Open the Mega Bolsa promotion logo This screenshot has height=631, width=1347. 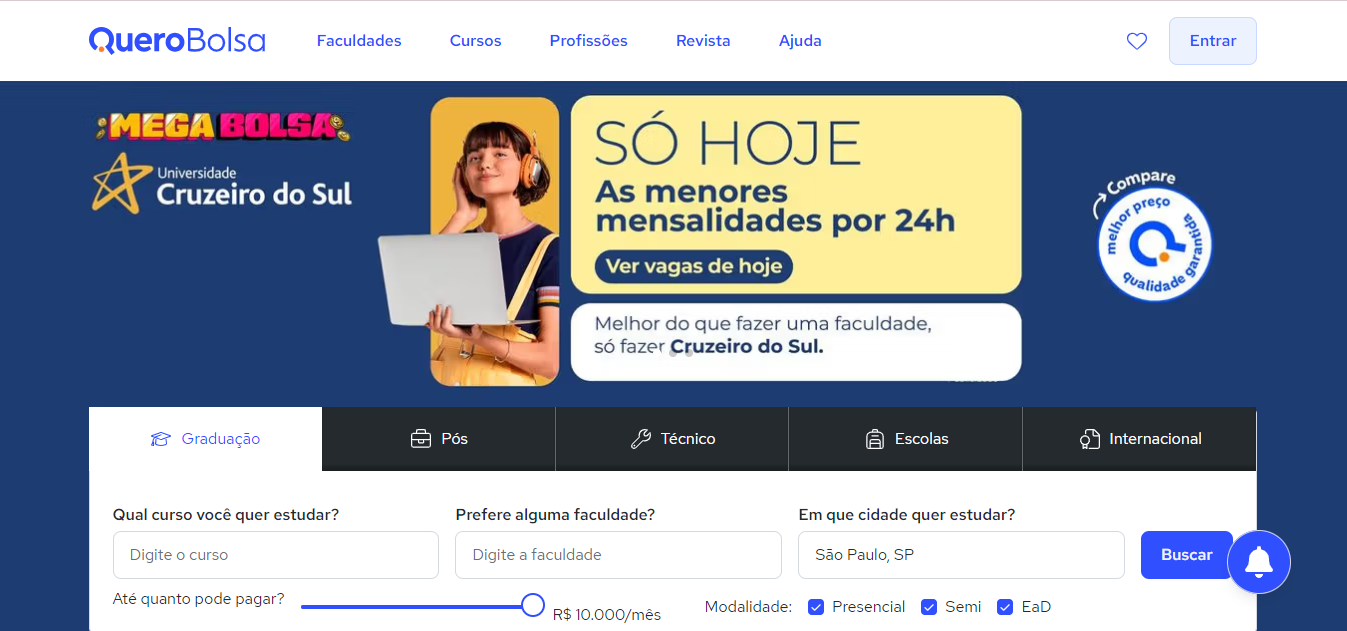[222, 126]
